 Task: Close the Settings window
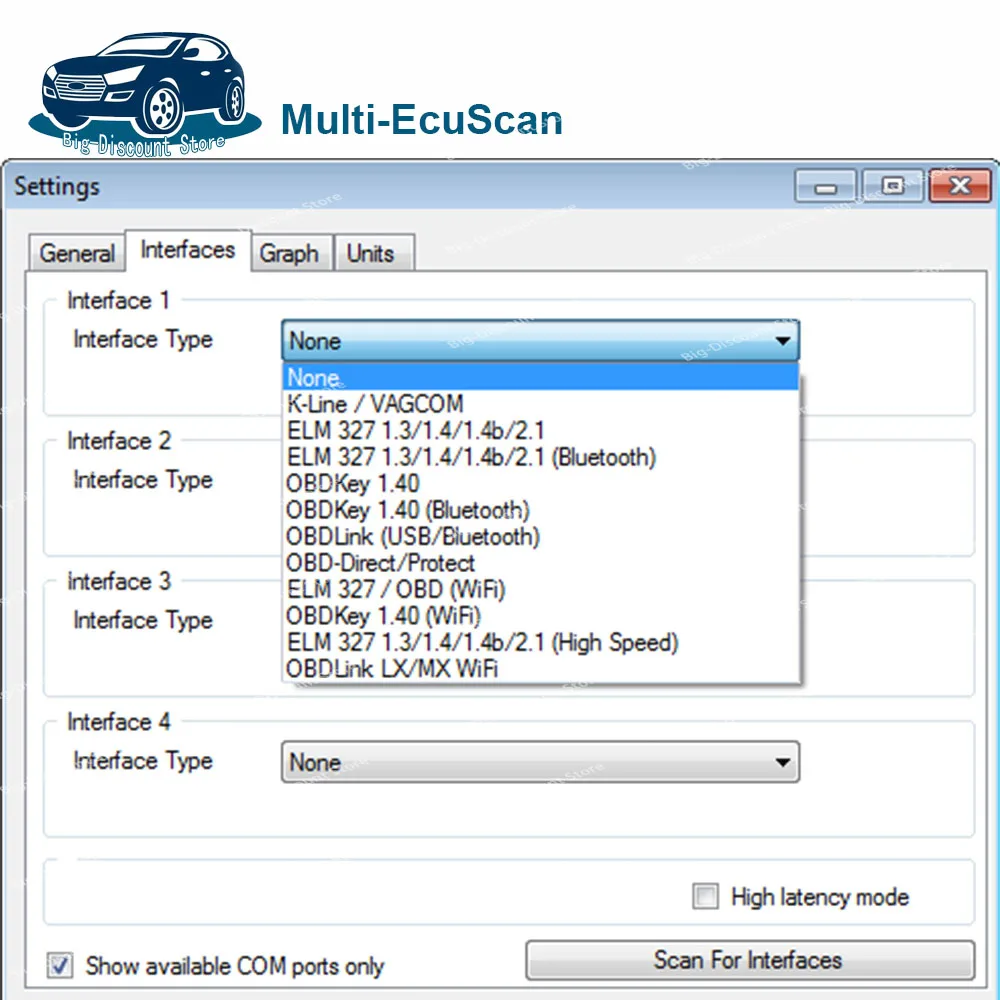pyautogui.click(x=960, y=186)
